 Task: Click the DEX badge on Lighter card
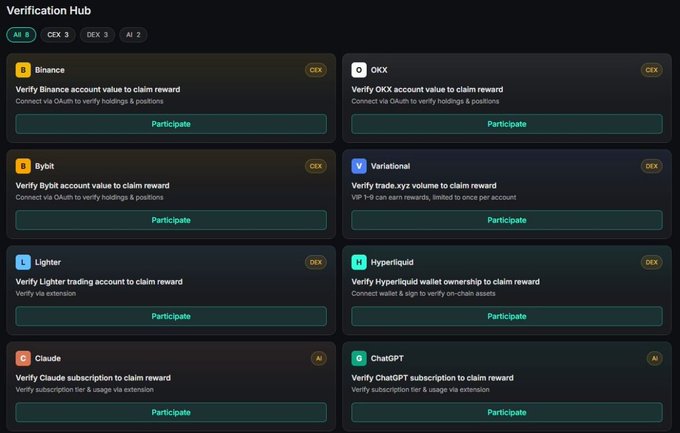pos(316,262)
